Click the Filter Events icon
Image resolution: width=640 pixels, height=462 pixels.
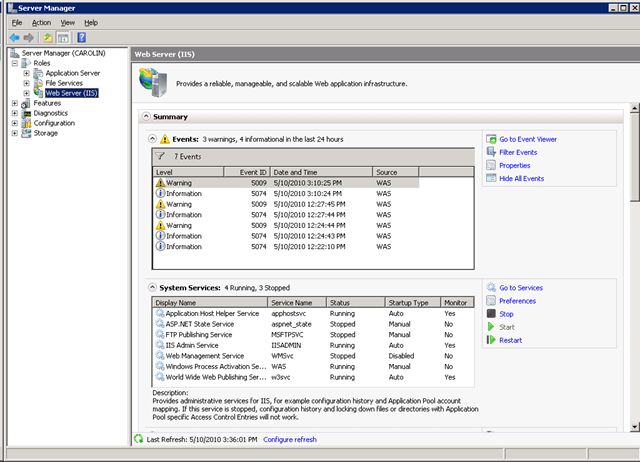491,152
